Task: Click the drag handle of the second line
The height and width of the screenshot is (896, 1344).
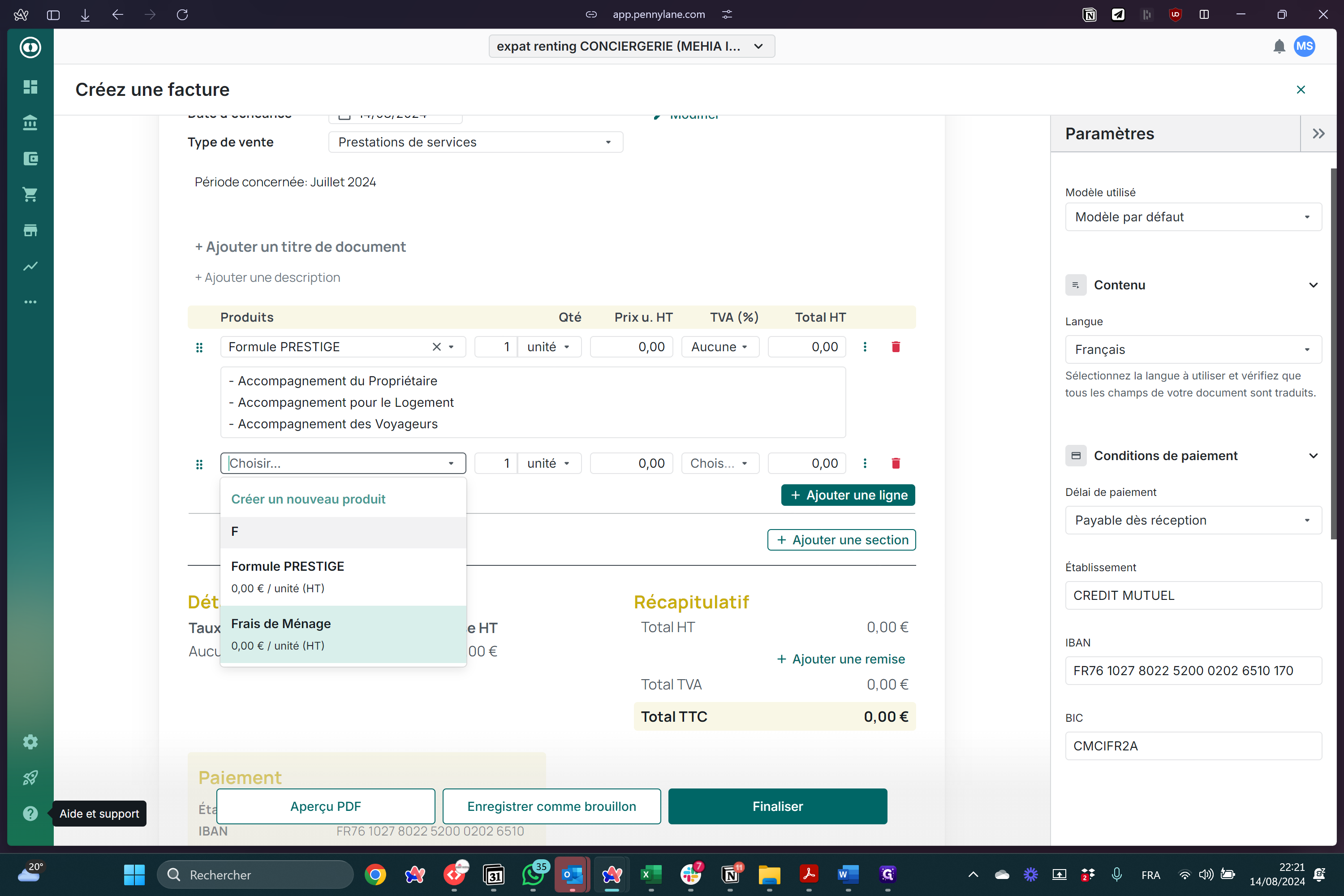Action: coord(199,465)
